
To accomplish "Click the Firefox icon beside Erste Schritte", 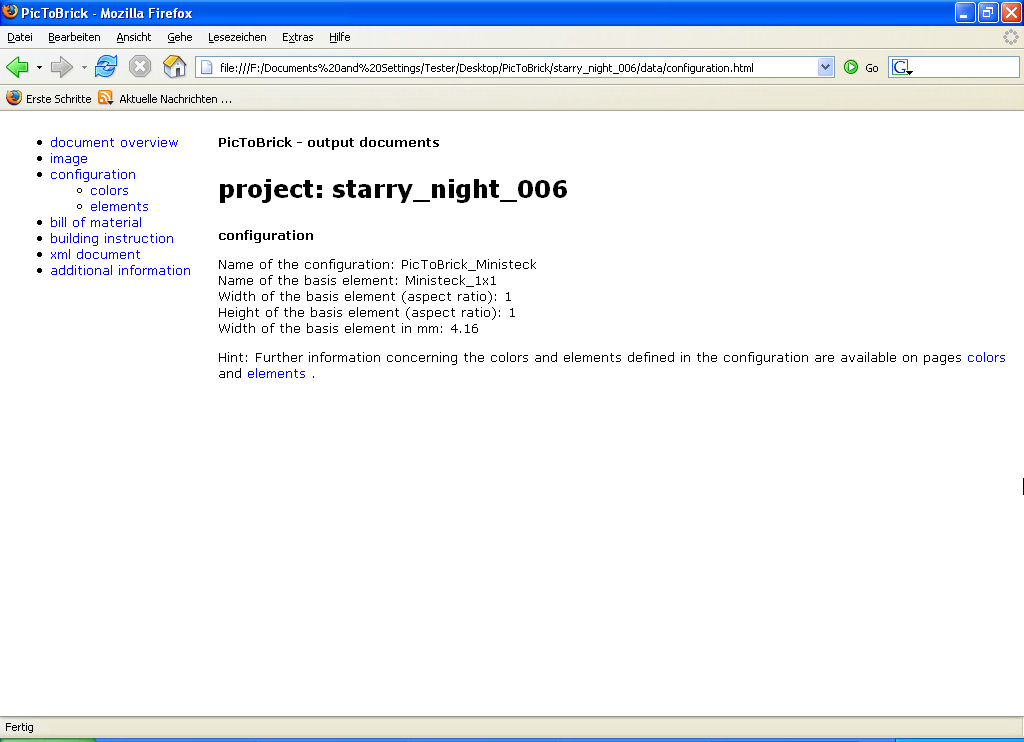I will point(14,98).
